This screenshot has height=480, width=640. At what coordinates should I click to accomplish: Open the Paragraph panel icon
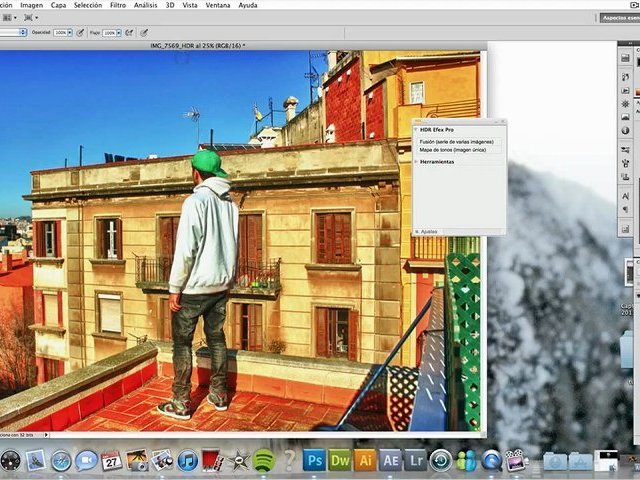pos(625,209)
